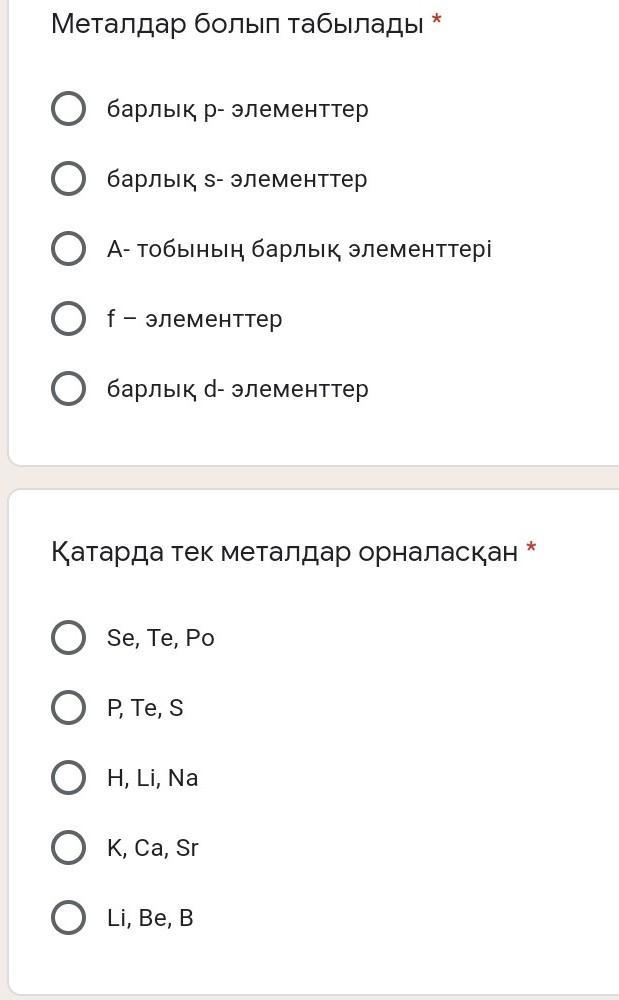The height and width of the screenshot is (1000, 619).
Task: Click the answer text "K, Ca, Sr"
Action: click(153, 848)
